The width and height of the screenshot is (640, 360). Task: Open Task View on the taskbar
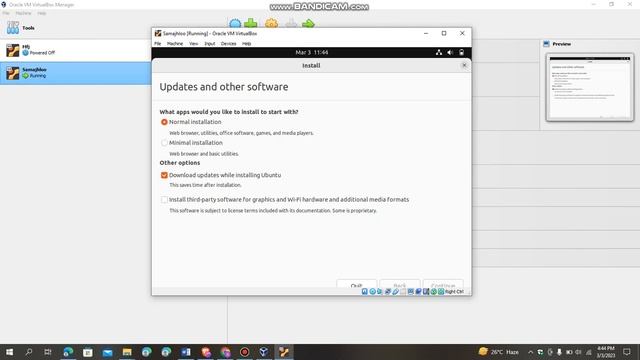pos(48,352)
